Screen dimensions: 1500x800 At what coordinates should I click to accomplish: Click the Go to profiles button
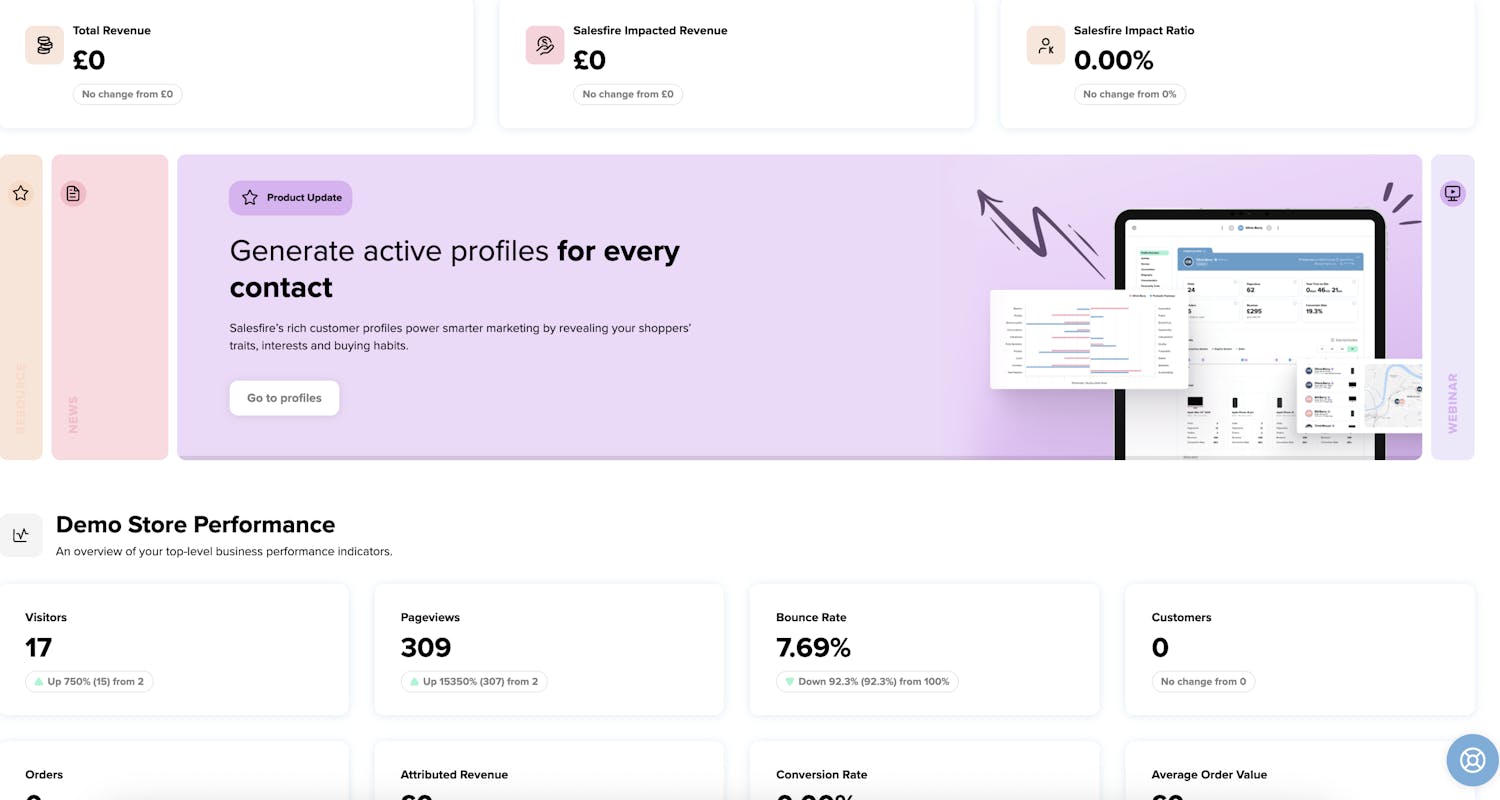point(284,397)
